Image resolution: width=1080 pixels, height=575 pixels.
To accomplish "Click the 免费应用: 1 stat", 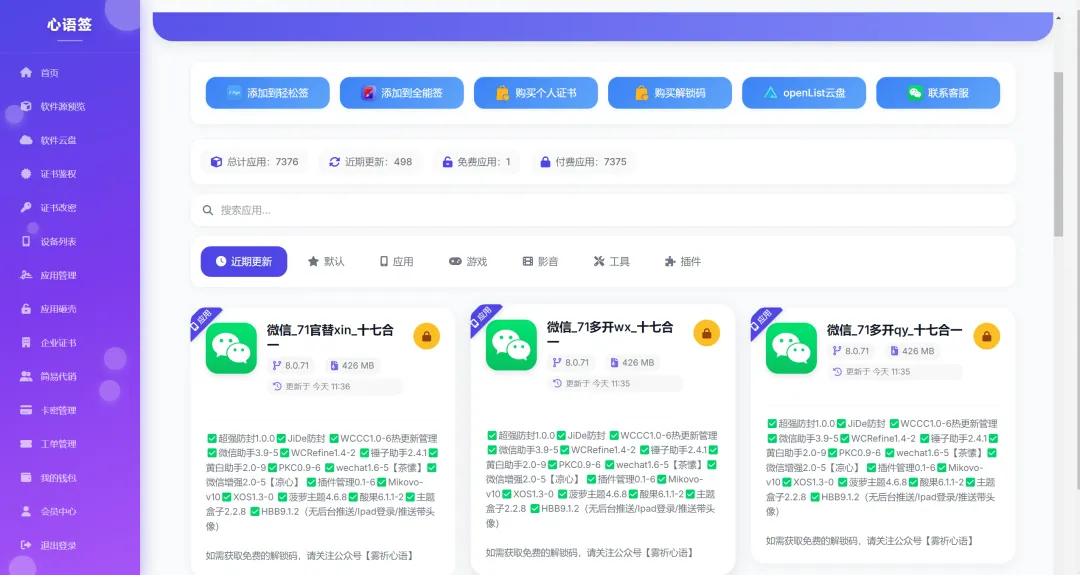I will click(477, 162).
